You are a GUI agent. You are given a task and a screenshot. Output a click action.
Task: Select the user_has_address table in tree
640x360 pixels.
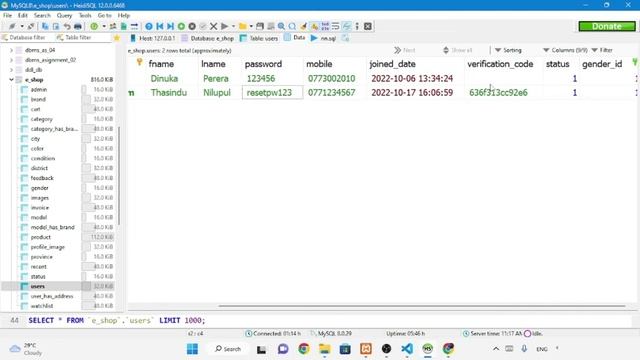(52, 296)
